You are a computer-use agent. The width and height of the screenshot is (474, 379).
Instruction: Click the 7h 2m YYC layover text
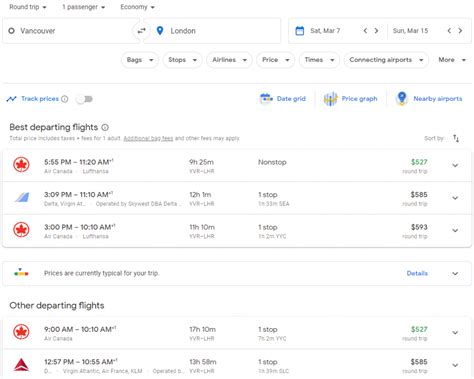coord(272,338)
